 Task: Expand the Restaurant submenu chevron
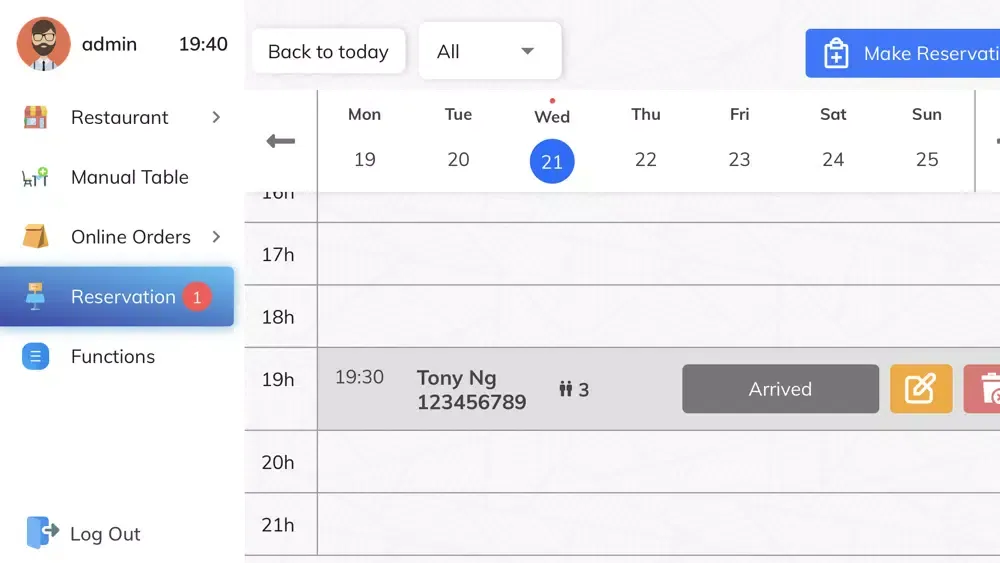click(x=216, y=117)
